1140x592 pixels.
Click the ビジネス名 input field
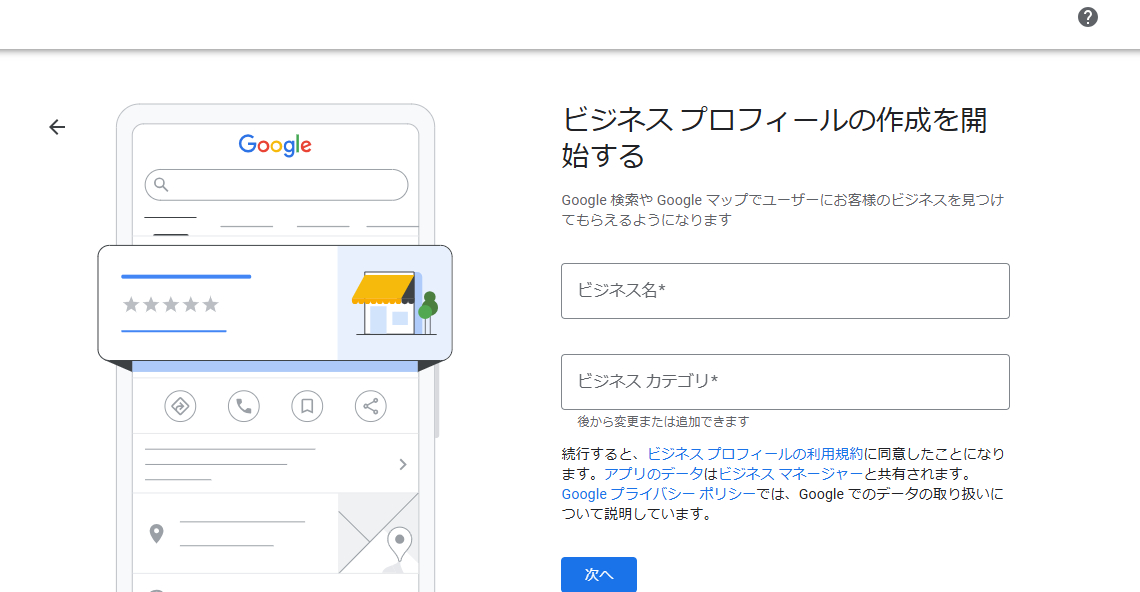point(785,291)
